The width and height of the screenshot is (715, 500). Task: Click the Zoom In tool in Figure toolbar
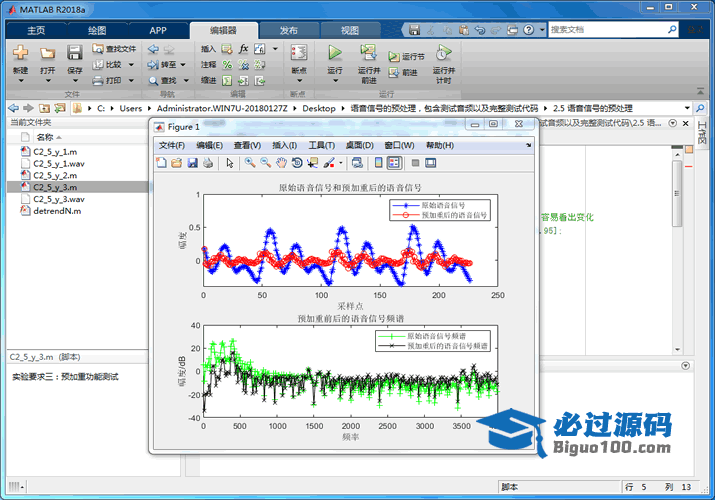[250, 163]
